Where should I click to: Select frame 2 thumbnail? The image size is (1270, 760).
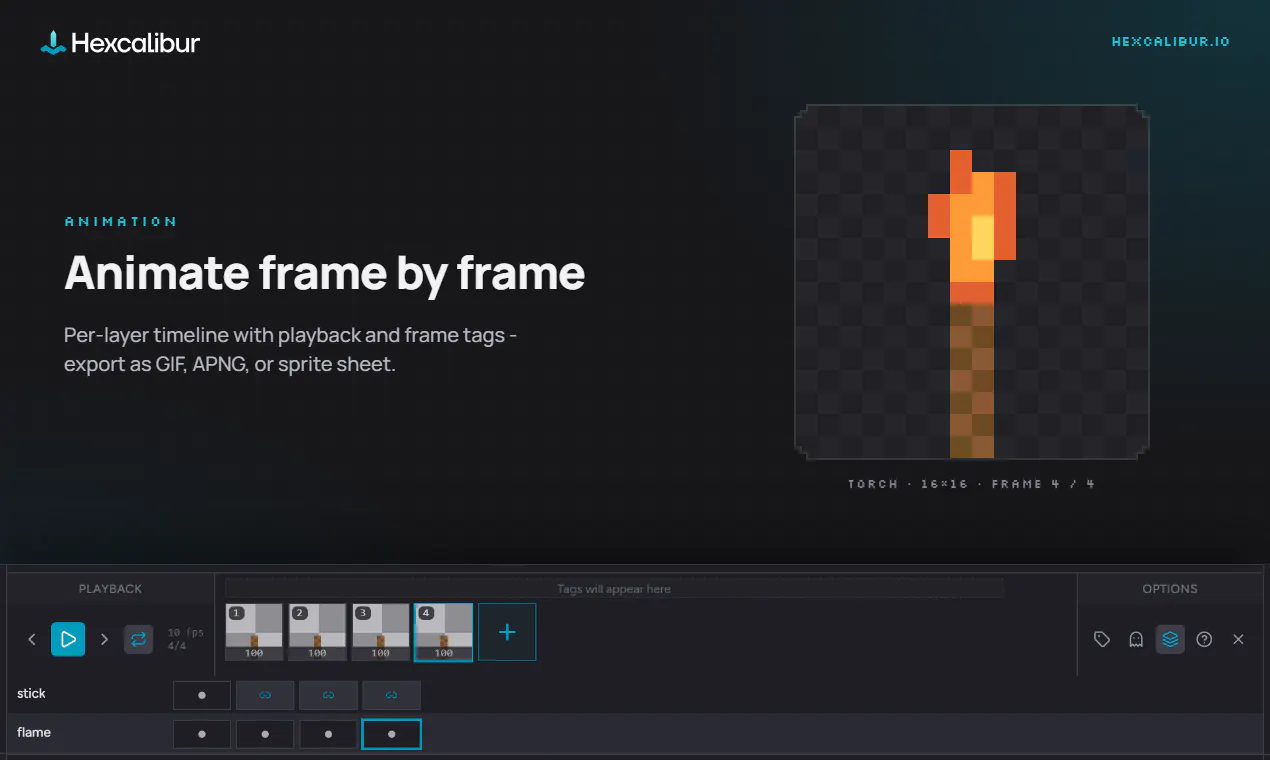click(x=317, y=632)
